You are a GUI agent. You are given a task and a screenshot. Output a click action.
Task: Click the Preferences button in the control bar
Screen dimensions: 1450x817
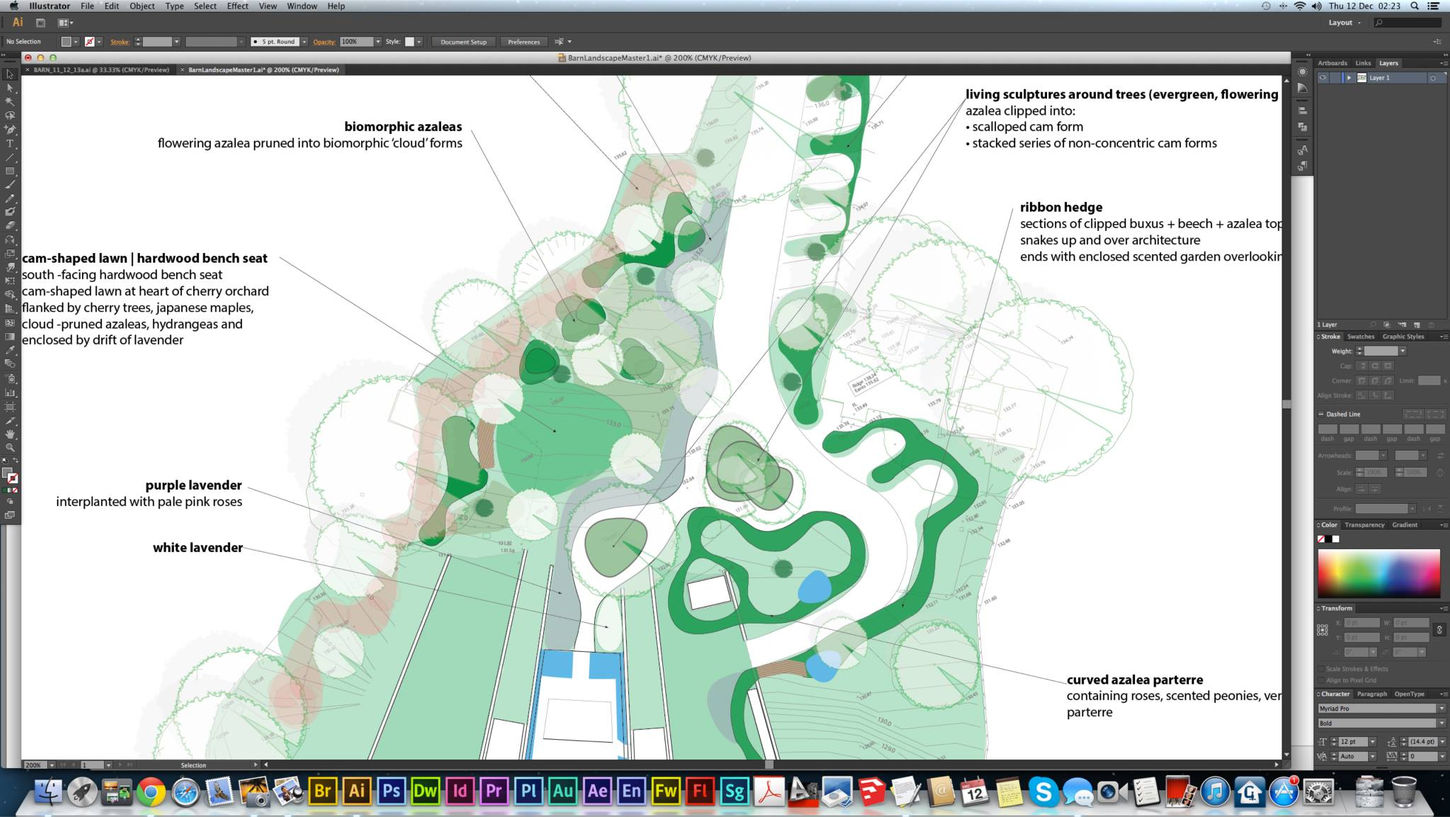click(526, 42)
